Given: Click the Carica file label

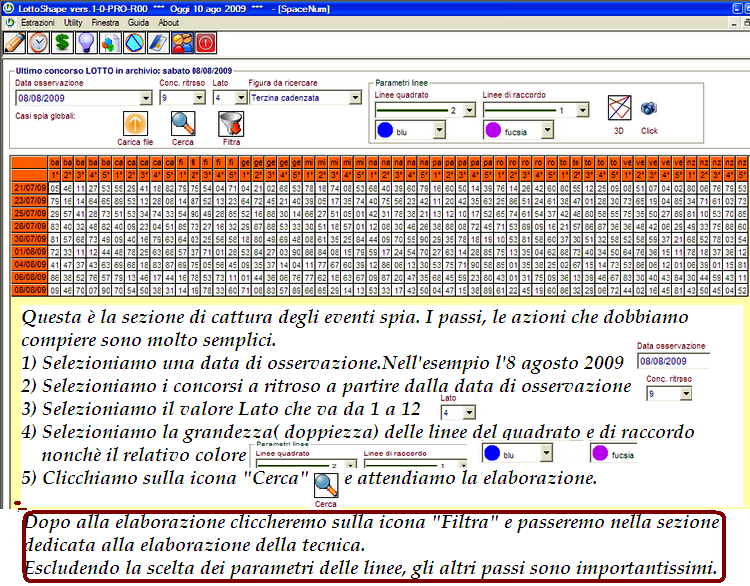Looking at the screenshot, I should (x=135, y=142).
